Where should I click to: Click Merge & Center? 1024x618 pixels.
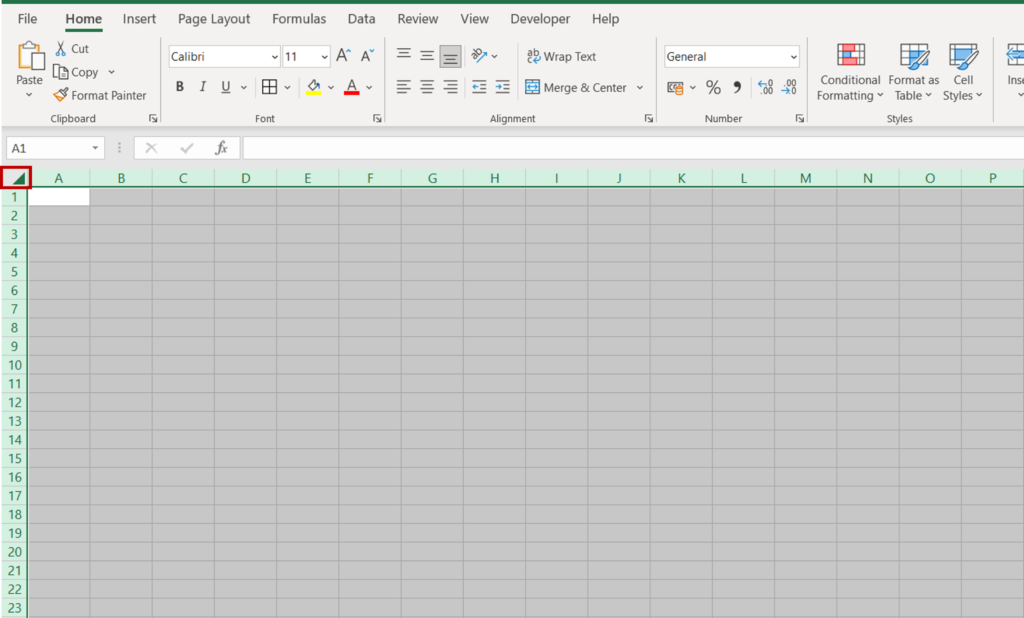click(577, 88)
